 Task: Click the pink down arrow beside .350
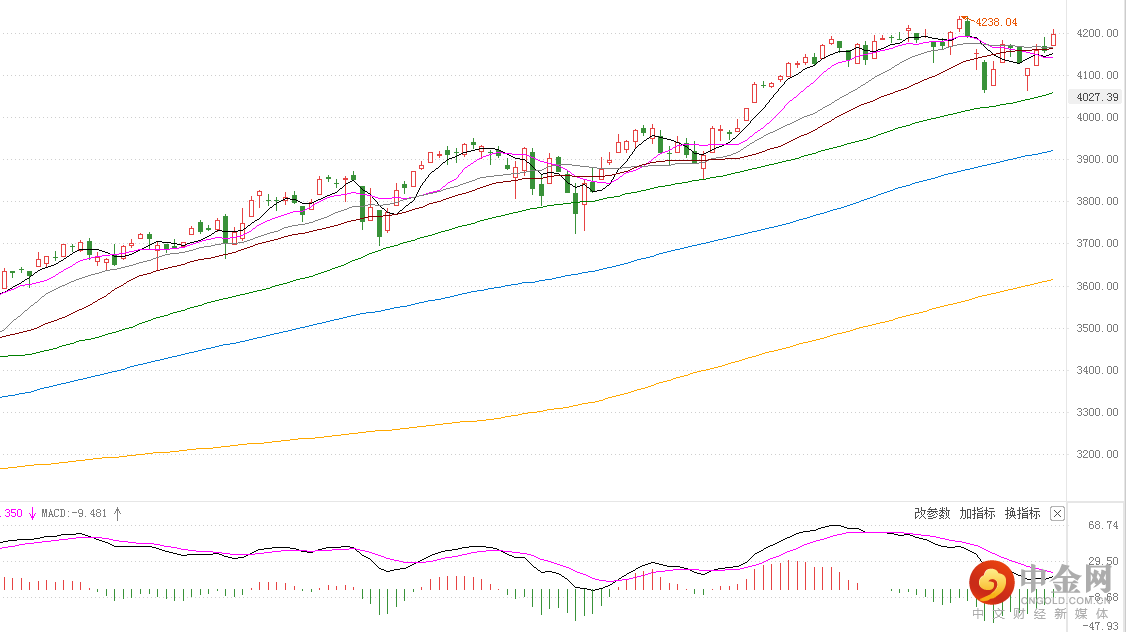(32, 513)
